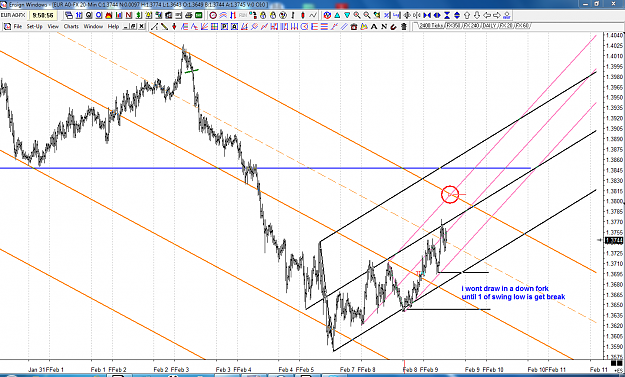Click the second magnifier zoom icon
625x377 pixels.
coord(367,15)
